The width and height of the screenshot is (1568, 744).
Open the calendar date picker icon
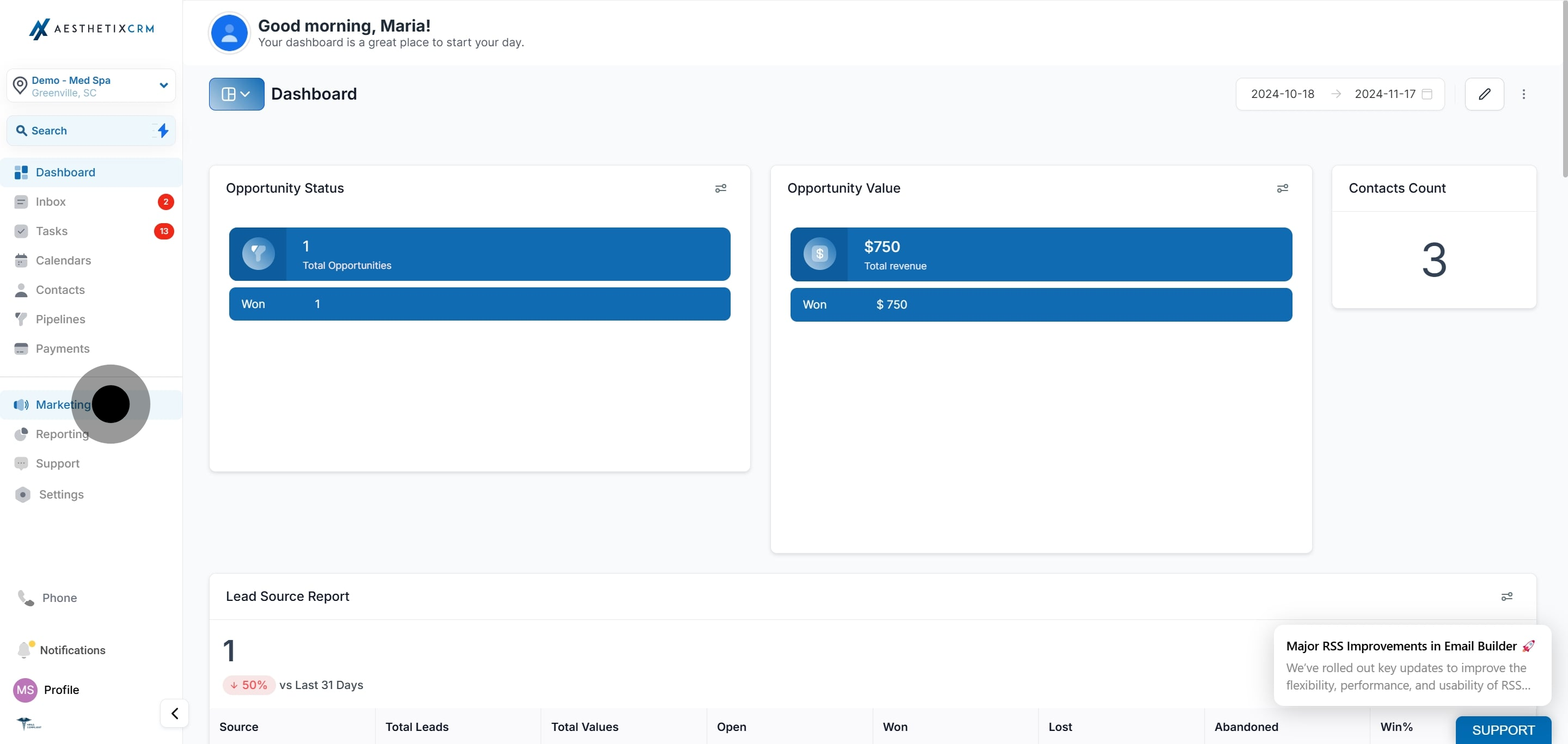(x=1427, y=94)
